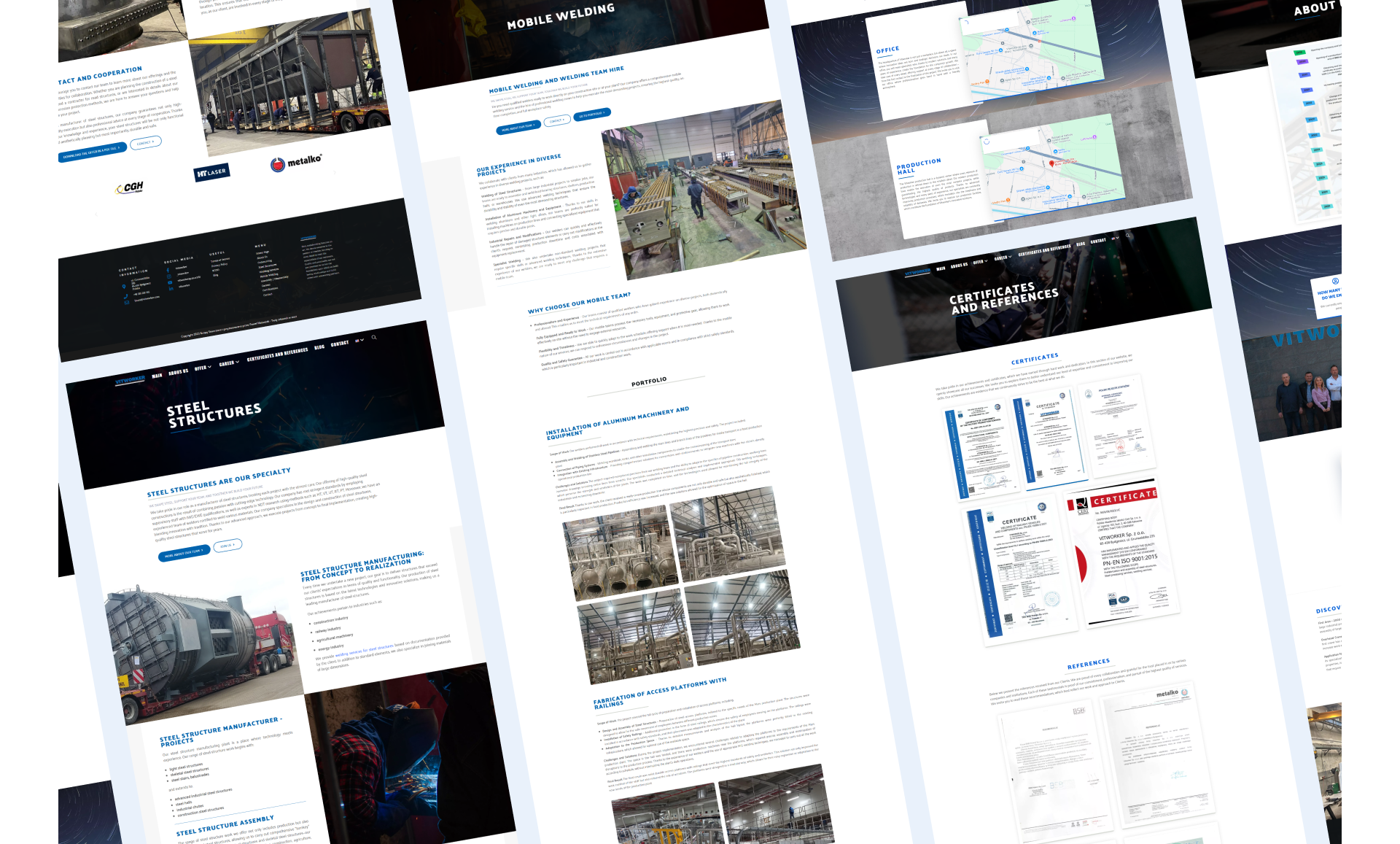Follow the welding services for steel structures link
This screenshot has height=844, width=1400.
[363, 651]
